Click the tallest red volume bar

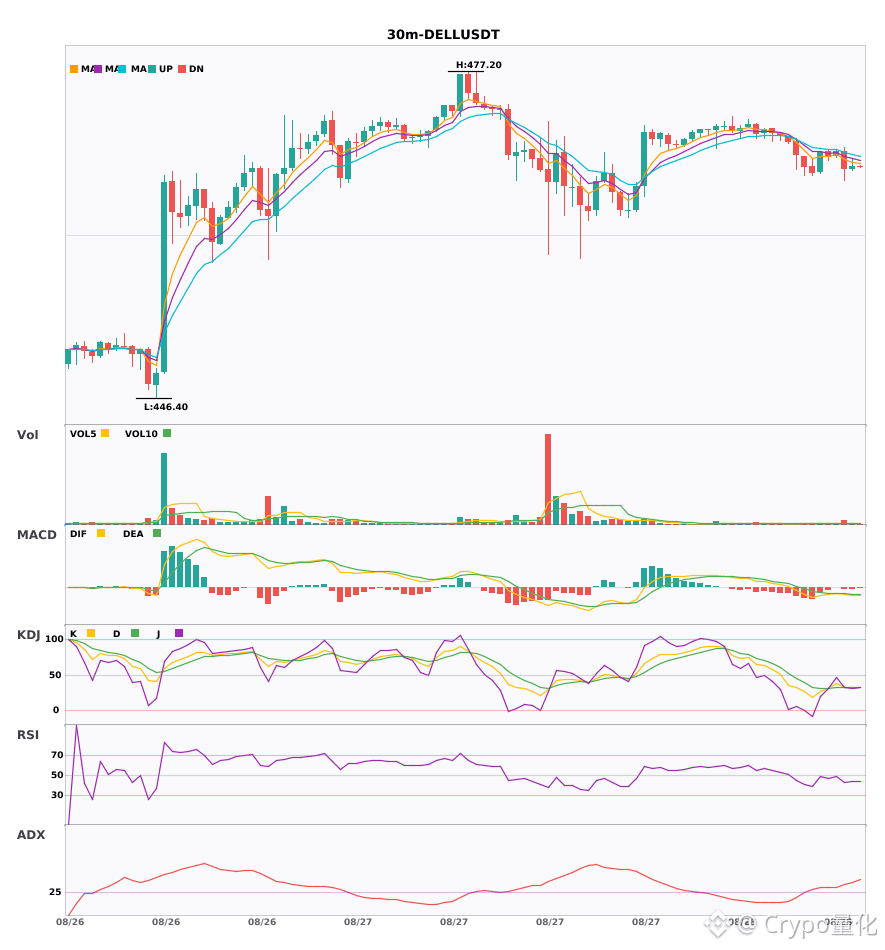548,479
